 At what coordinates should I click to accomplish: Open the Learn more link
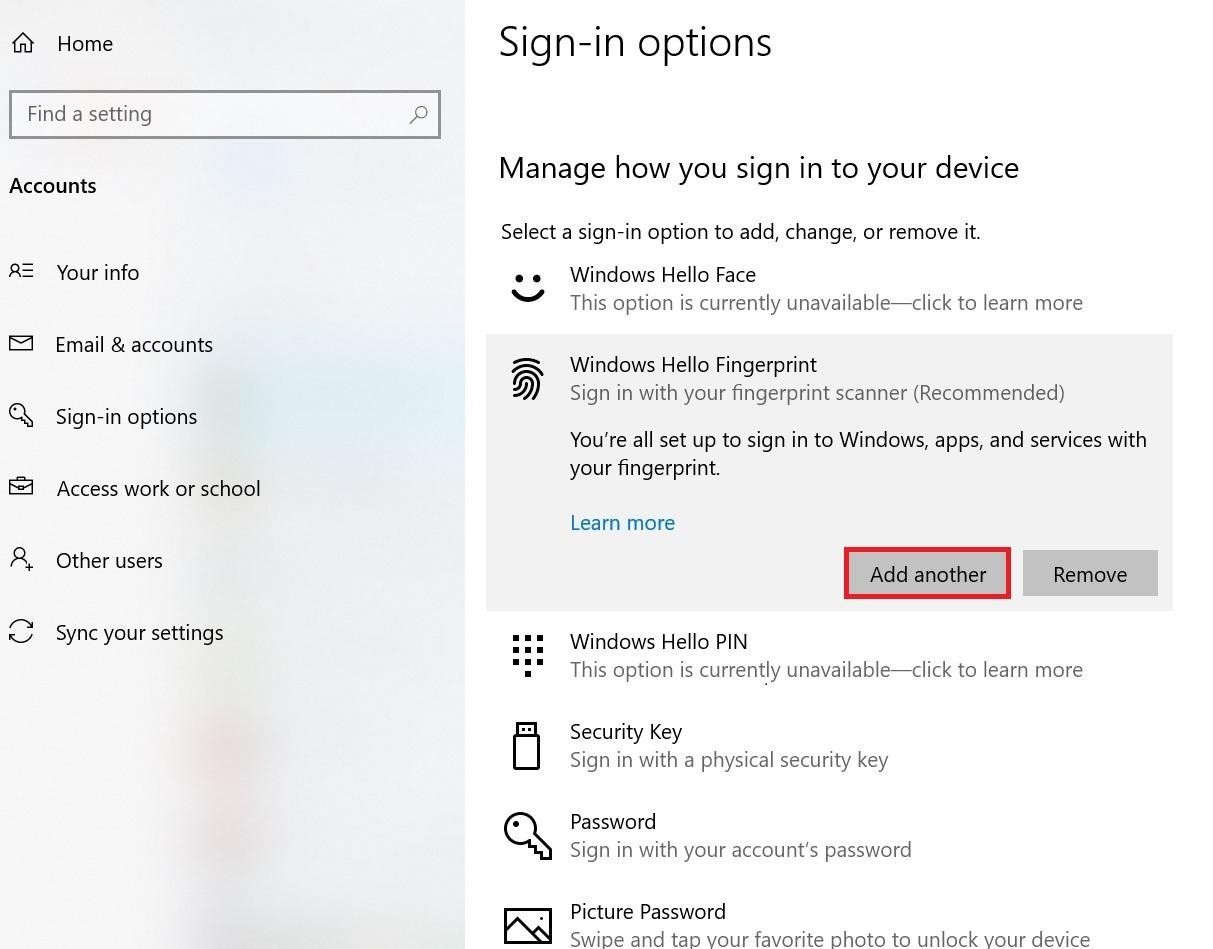622,523
